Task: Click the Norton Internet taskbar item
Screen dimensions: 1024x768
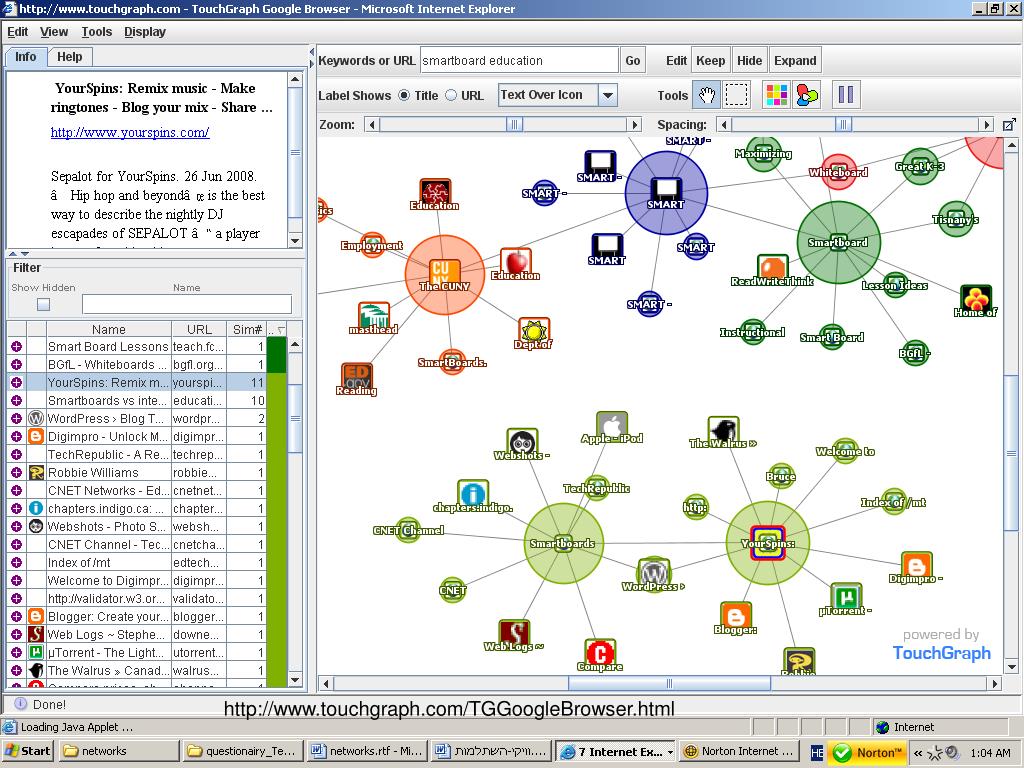Action: (739, 751)
